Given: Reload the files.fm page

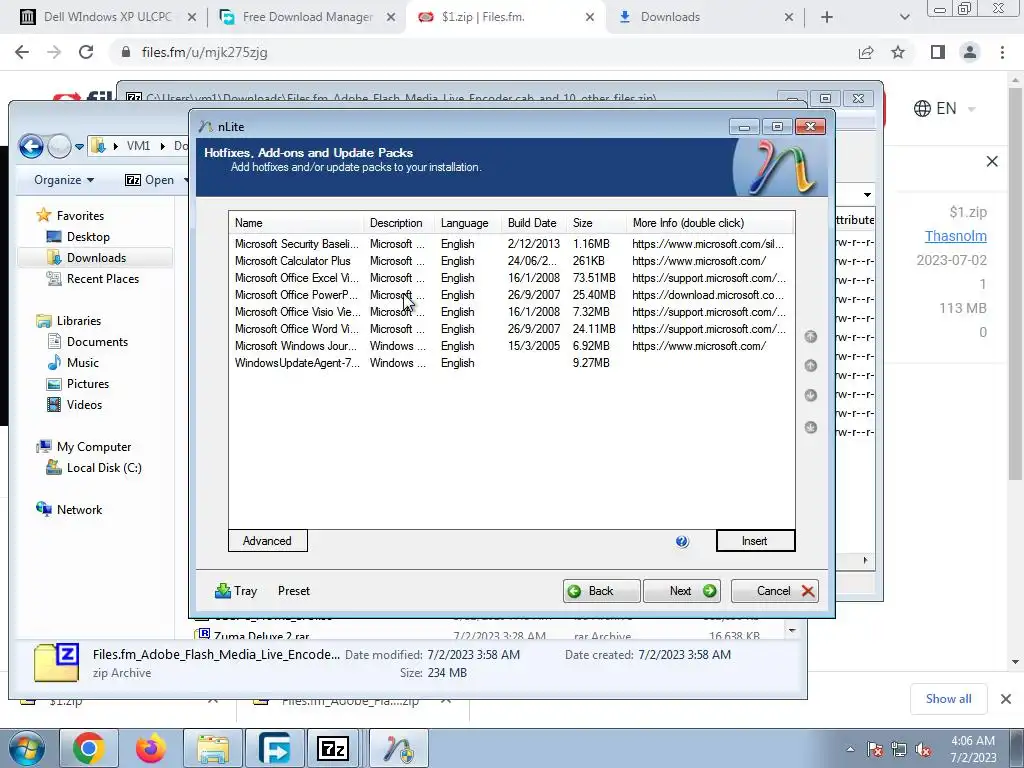Looking at the screenshot, I should pos(86,52).
